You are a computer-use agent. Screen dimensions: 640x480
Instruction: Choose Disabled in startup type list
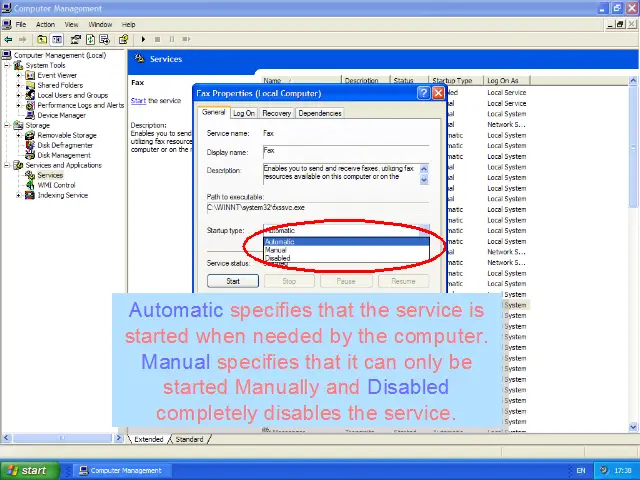tap(346, 258)
